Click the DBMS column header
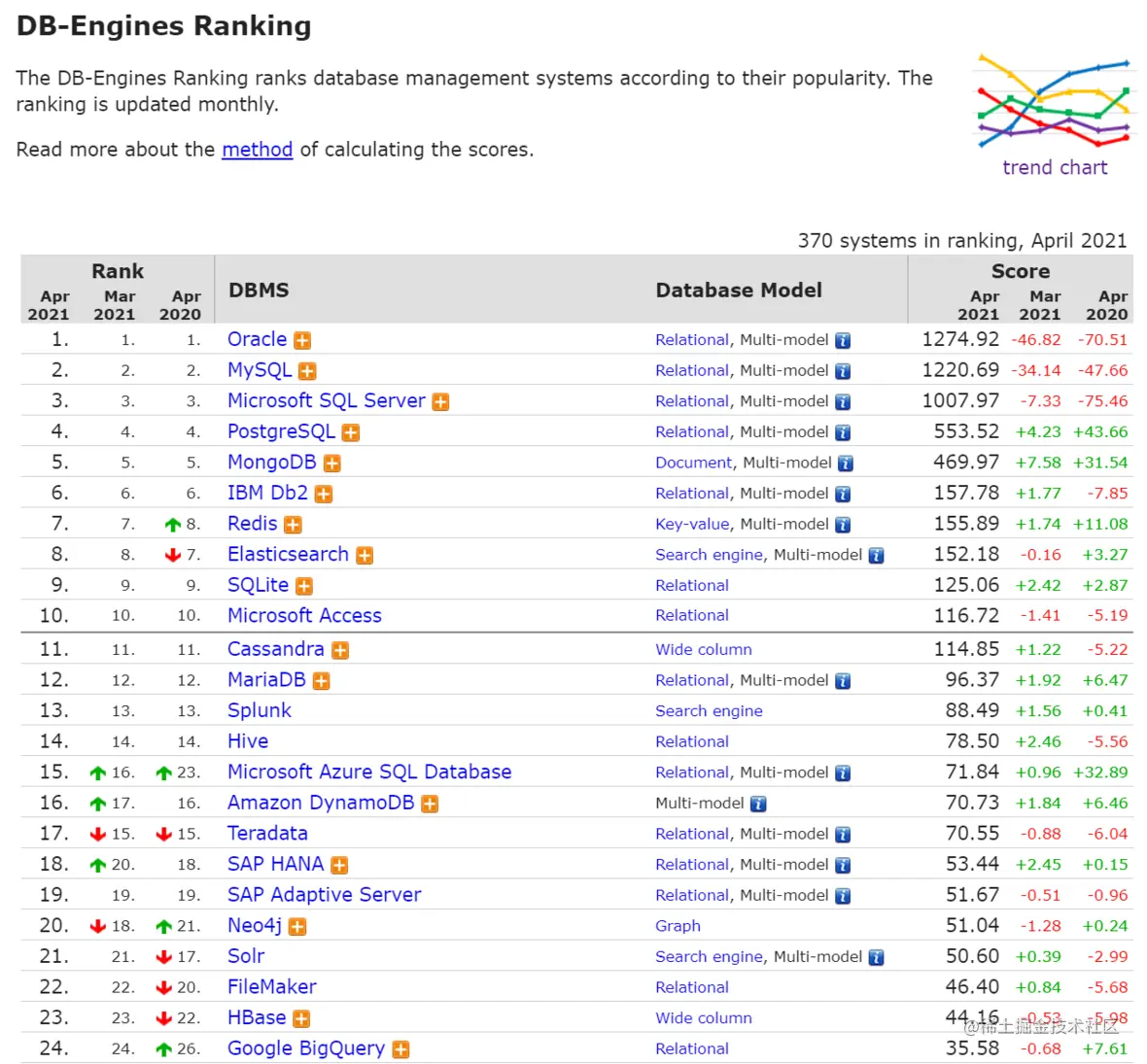 pos(259,291)
